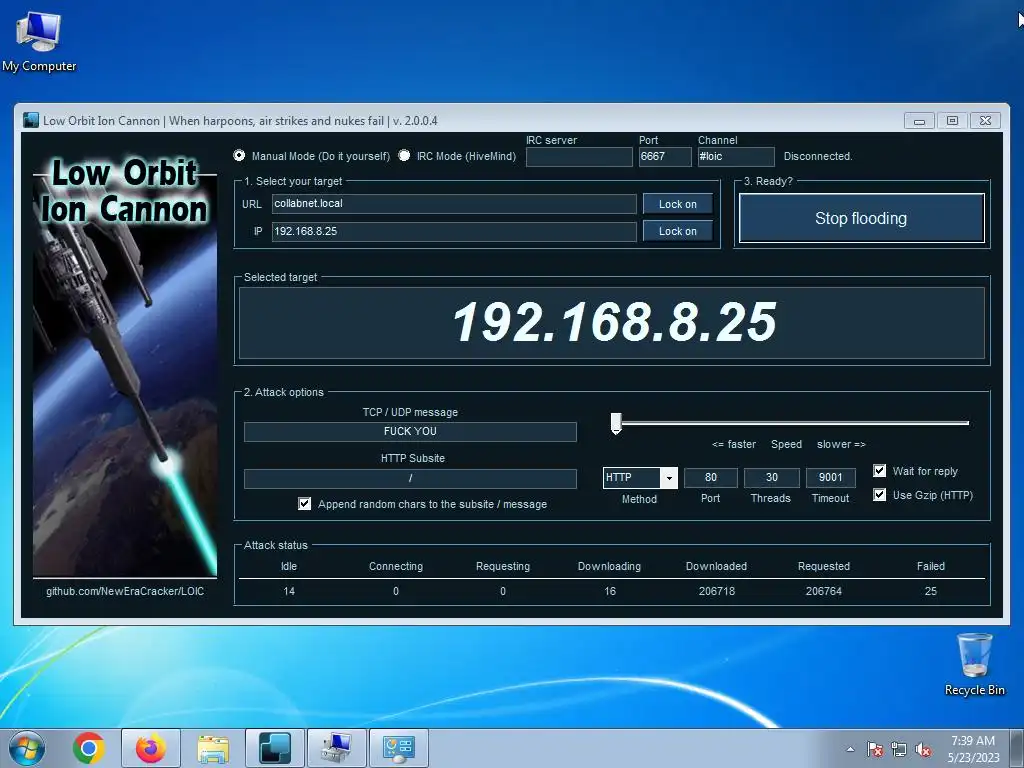This screenshot has height=768, width=1024.
Task: Select IRC Mode (HiveMind) radio button
Action: (404, 155)
